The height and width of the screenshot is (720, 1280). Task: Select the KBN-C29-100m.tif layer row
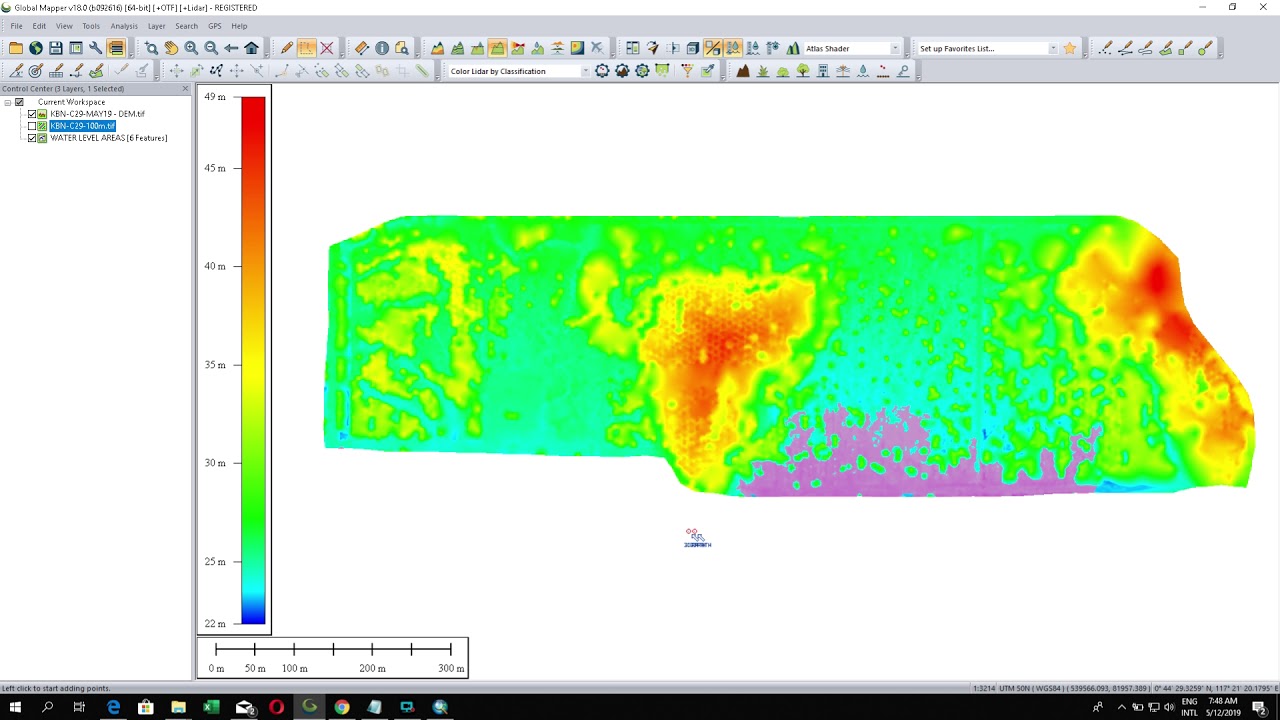coord(82,126)
